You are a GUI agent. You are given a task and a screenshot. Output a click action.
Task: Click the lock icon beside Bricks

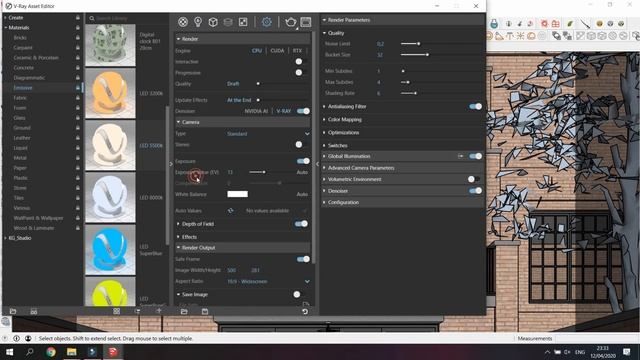click(78, 38)
